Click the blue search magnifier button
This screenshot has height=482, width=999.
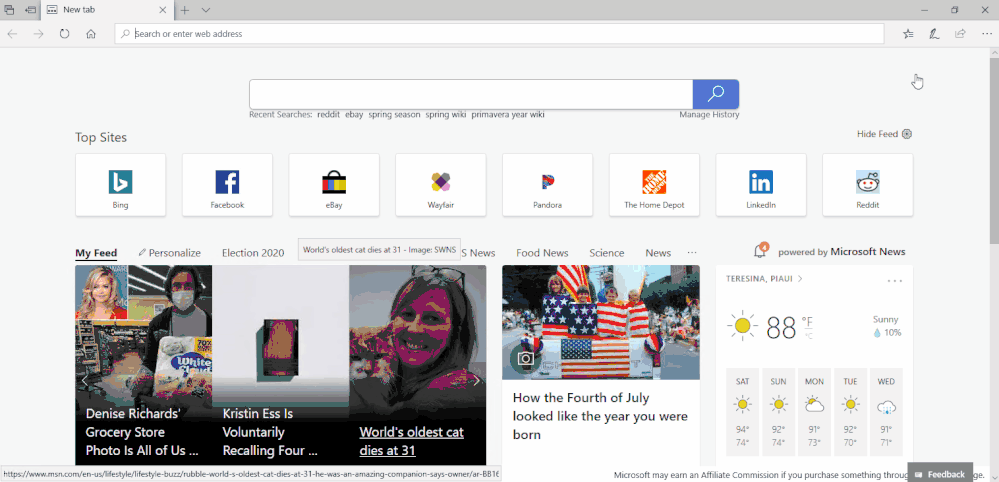click(x=715, y=94)
